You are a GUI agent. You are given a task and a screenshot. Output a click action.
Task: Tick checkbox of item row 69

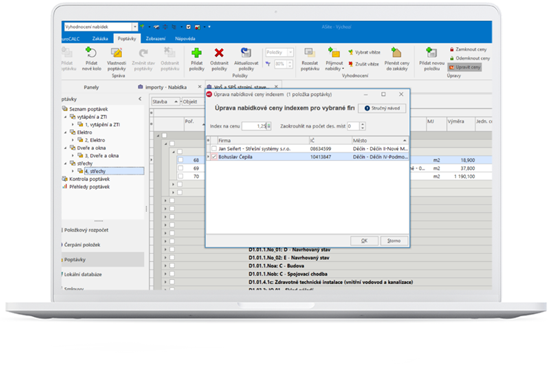[180, 168]
